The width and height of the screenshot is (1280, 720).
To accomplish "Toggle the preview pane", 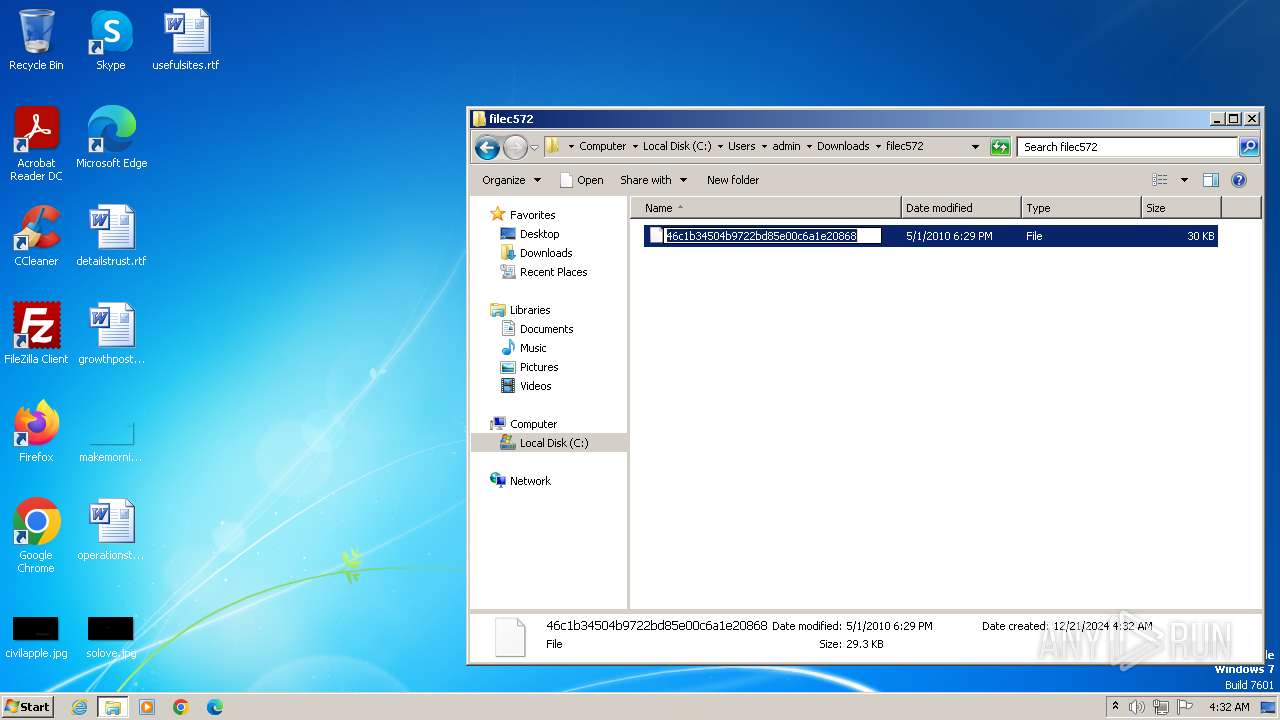I will point(1210,180).
